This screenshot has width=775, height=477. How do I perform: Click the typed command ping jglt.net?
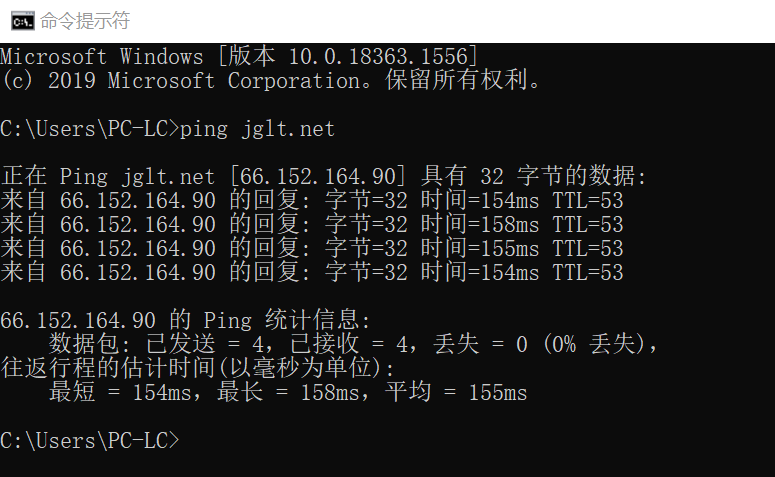pos(257,130)
